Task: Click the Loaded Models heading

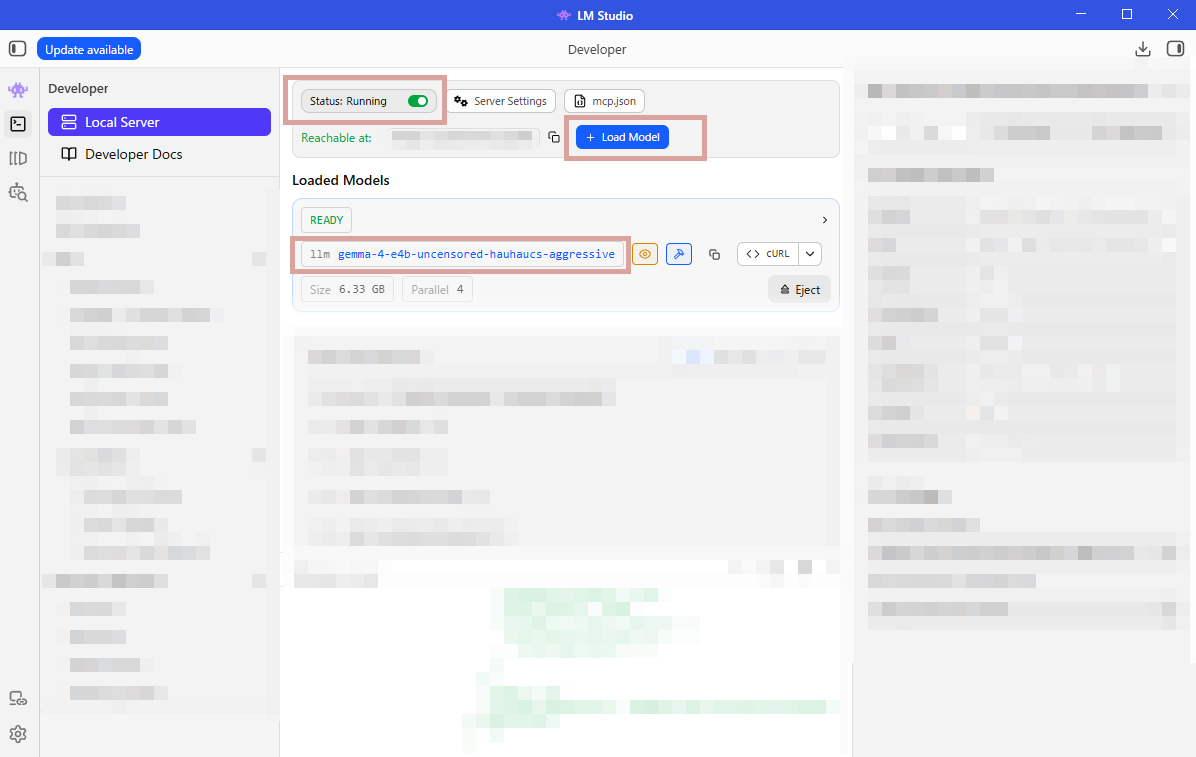Action: click(341, 180)
